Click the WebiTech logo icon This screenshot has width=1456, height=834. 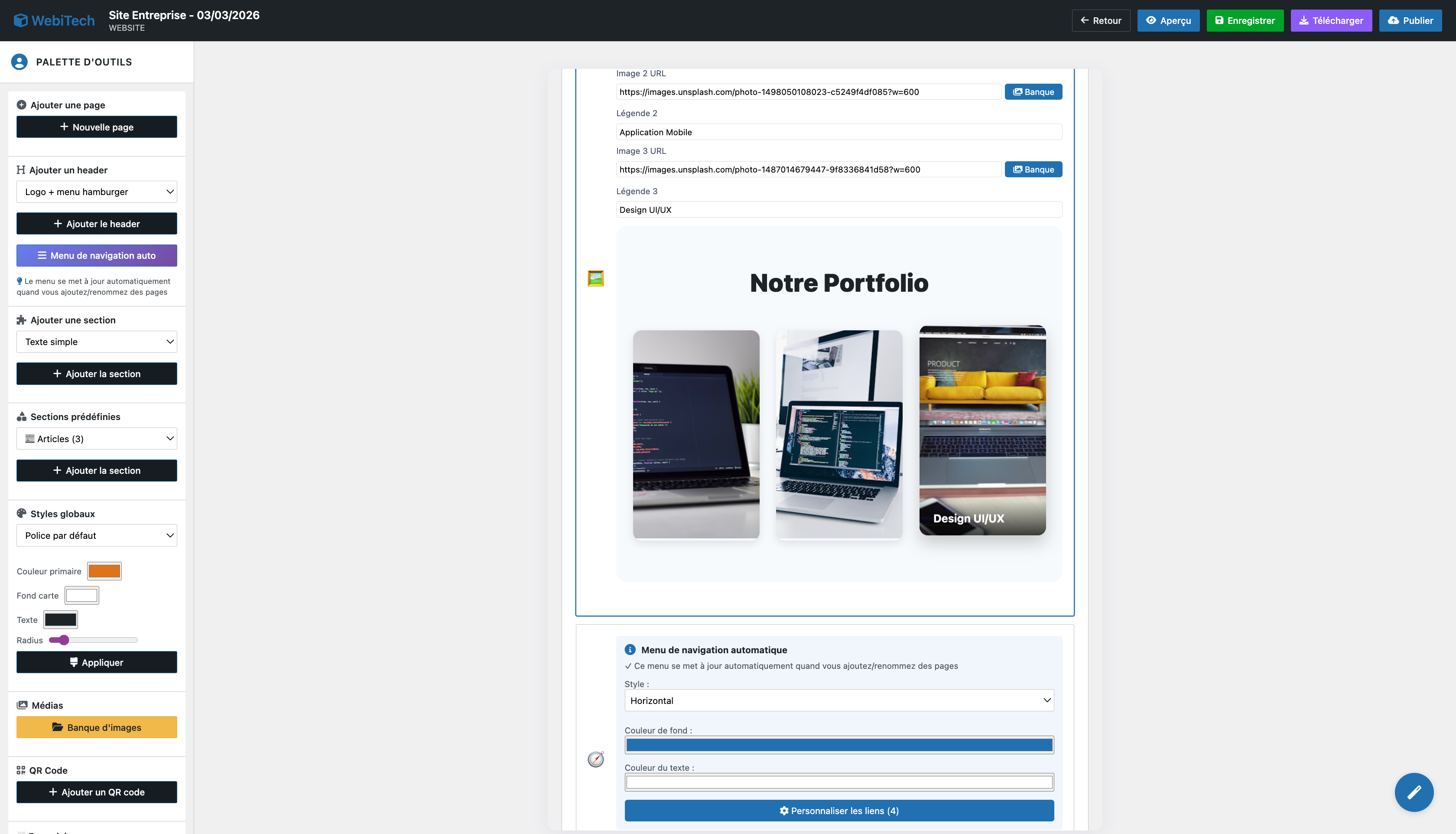click(21, 20)
